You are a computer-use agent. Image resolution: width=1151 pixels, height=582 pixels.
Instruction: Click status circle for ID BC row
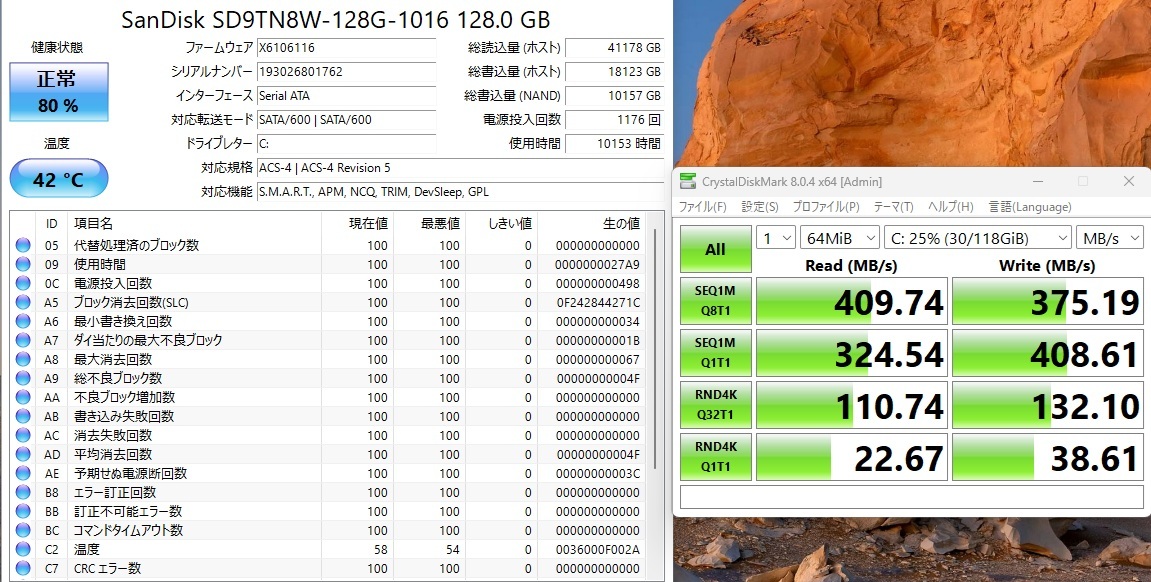23,531
